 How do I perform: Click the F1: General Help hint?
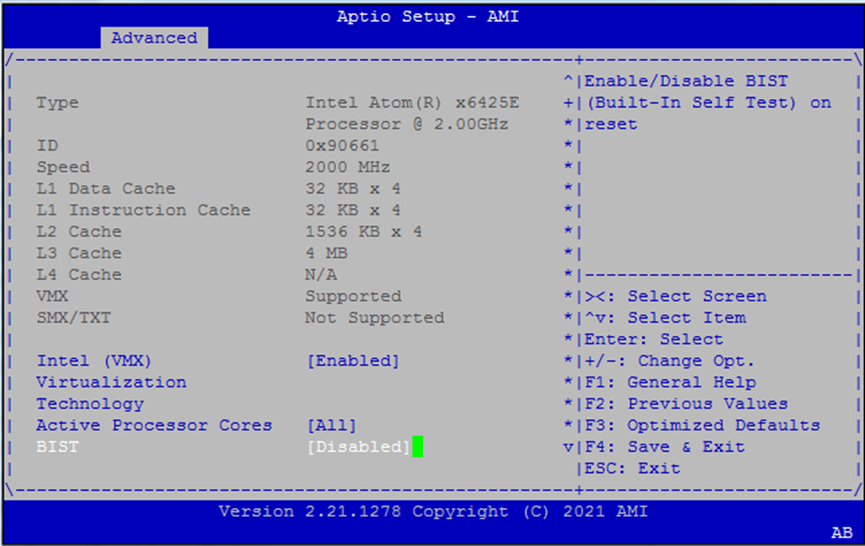click(x=670, y=382)
